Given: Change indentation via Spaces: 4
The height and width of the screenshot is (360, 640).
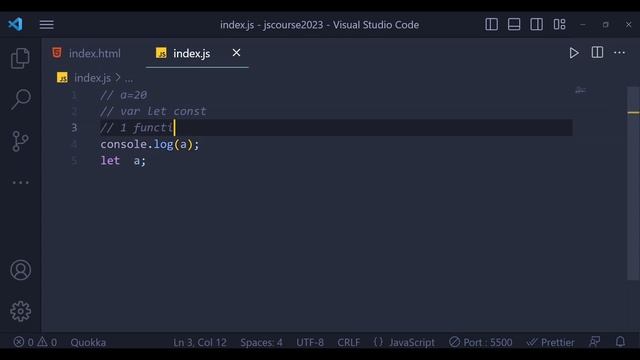Looking at the screenshot, I should (x=261, y=342).
